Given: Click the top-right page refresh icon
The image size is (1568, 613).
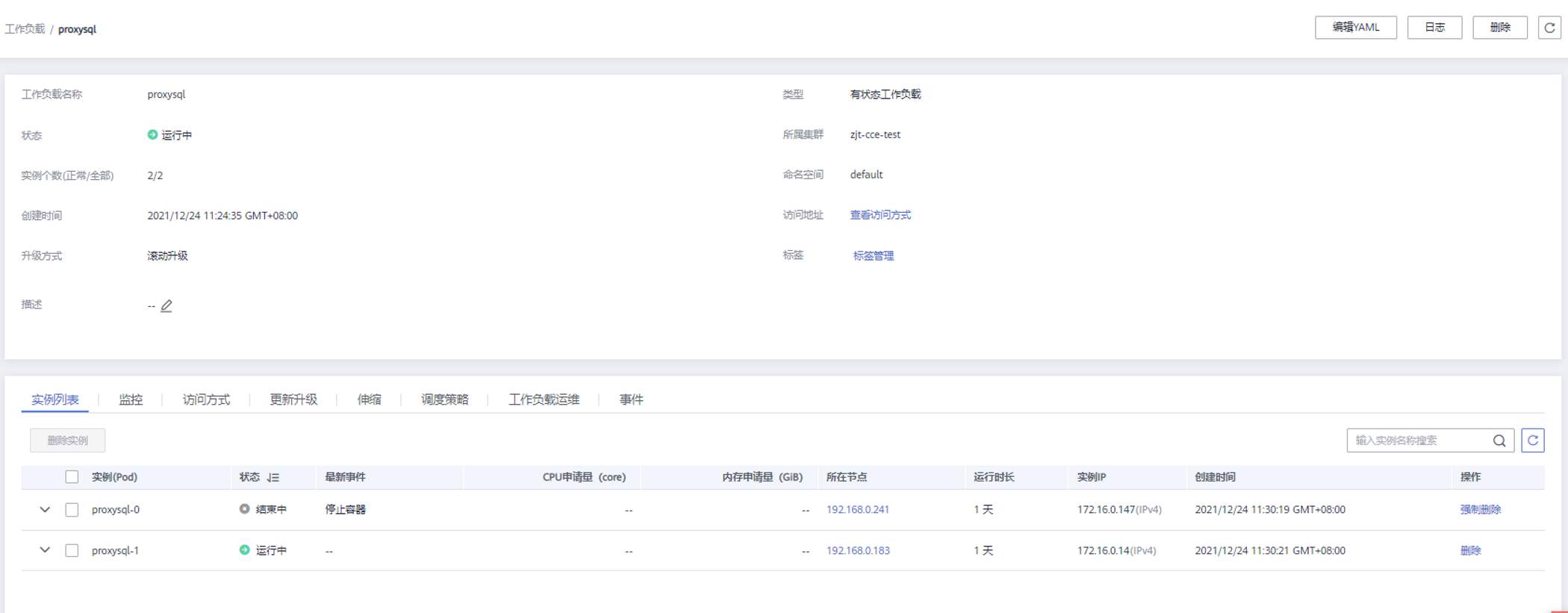Looking at the screenshot, I should (1549, 28).
